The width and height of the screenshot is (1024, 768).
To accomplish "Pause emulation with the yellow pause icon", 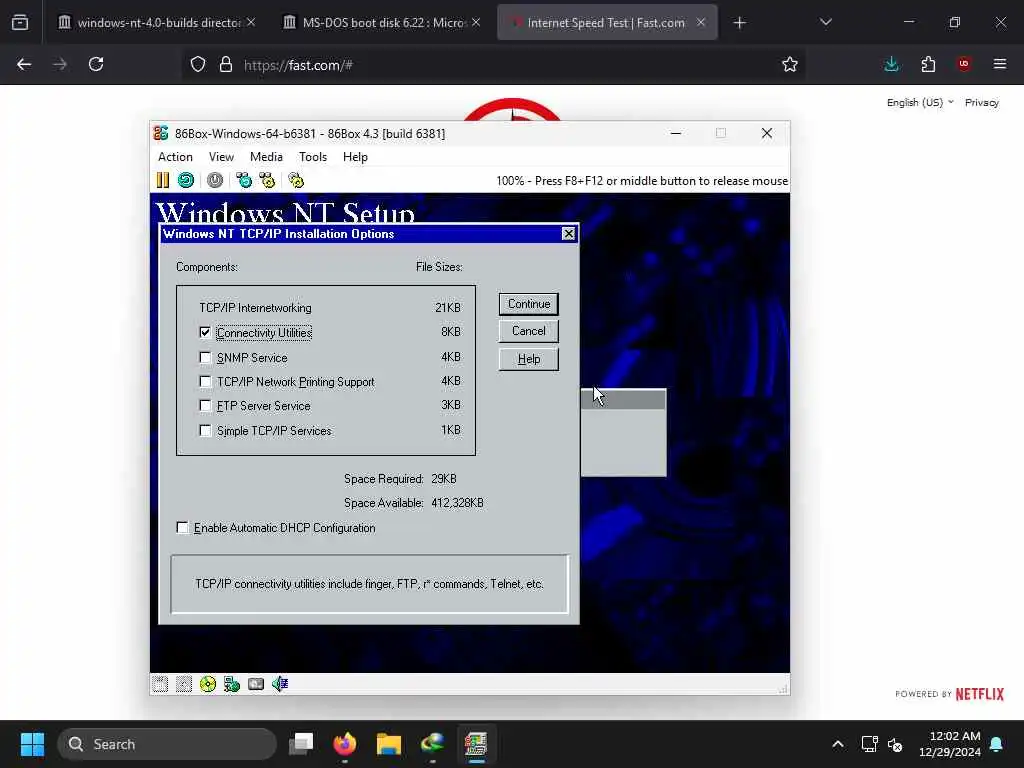I will [x=163, y=180].
